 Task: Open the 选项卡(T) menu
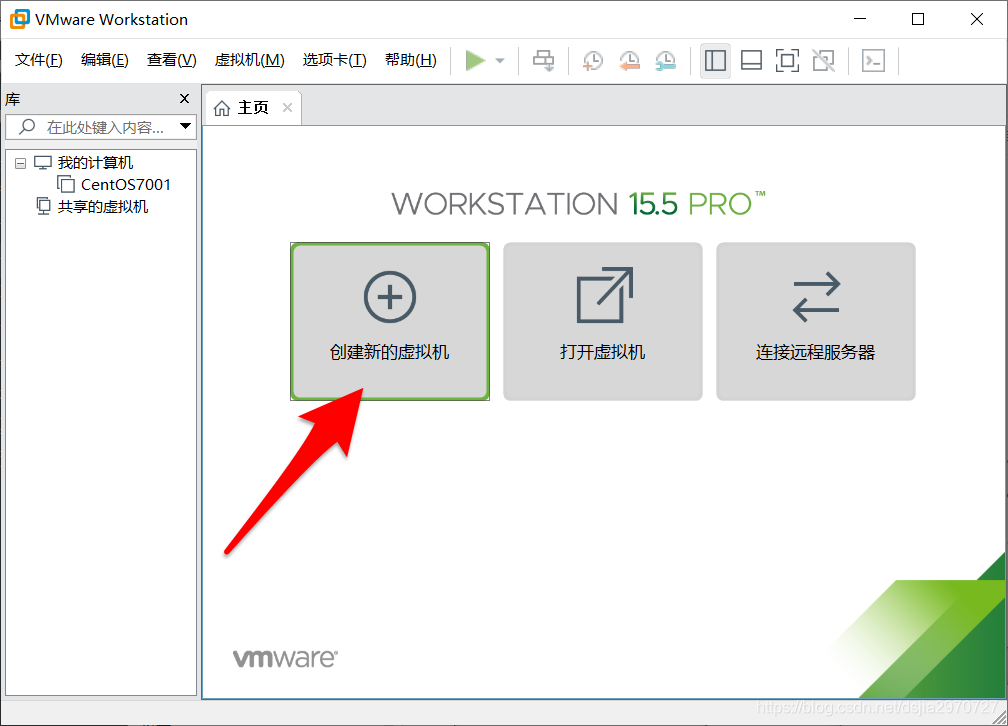point(334,60)
